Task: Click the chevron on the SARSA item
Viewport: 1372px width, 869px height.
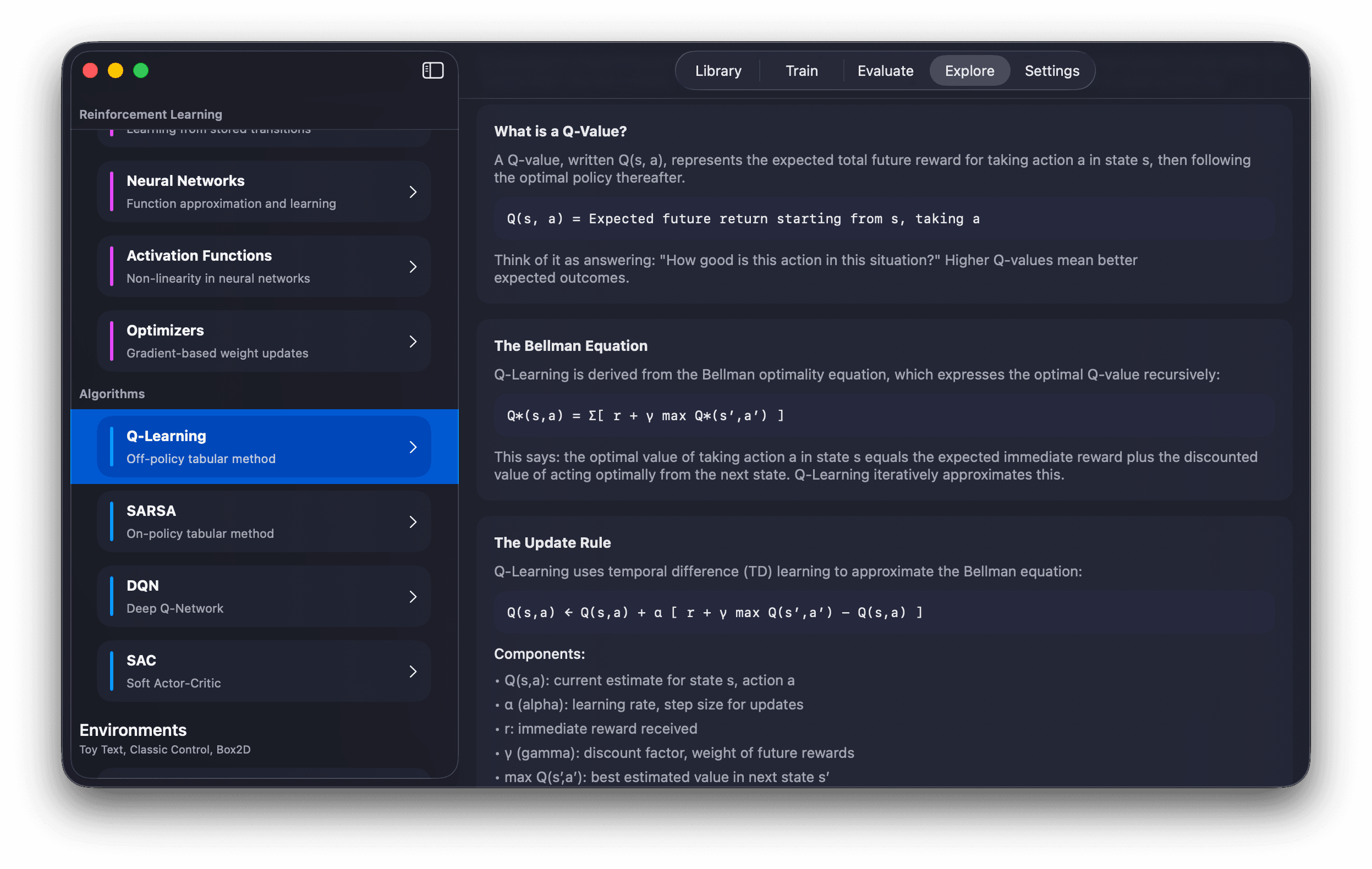Action: click(413, 521)
